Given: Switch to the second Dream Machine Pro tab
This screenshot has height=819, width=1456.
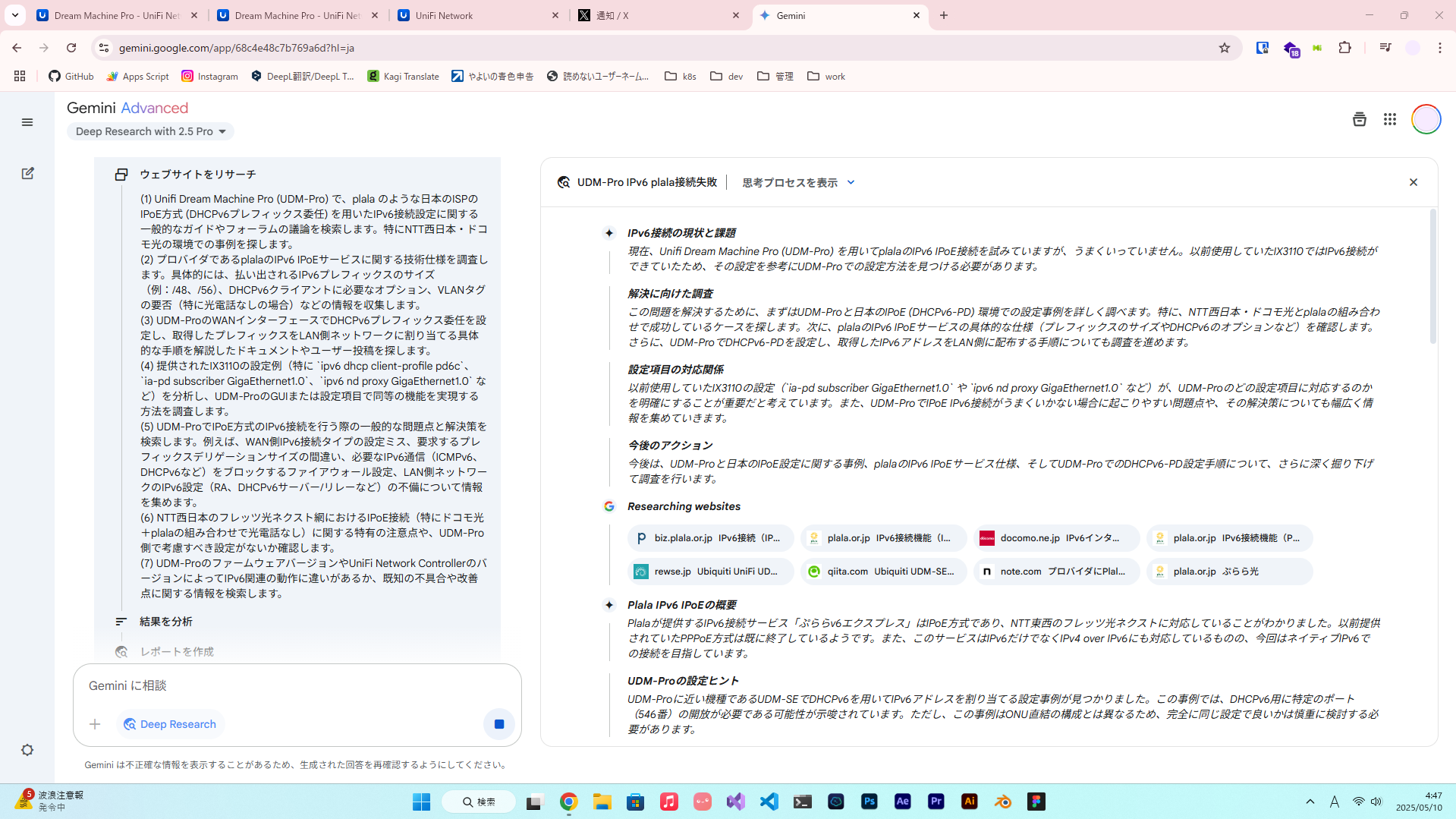Looking at the screenshot, I should coord(297,15).
